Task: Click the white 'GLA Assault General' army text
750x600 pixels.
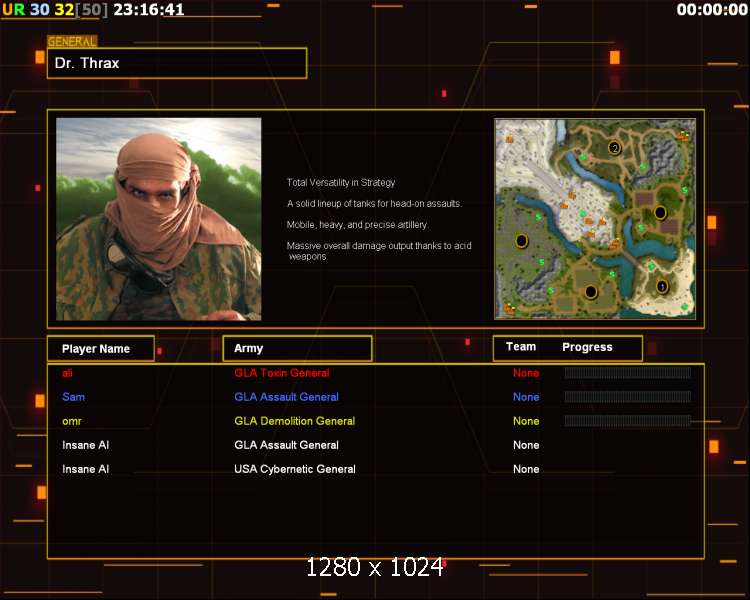Action: 287,445
